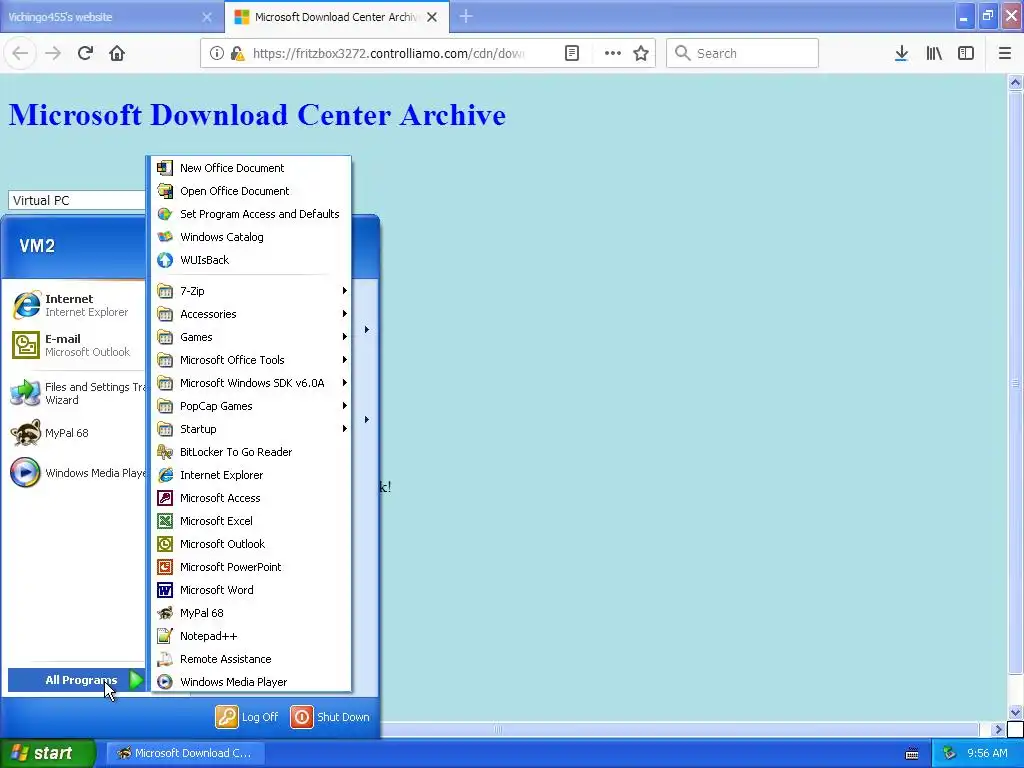Click the Windows start button

[x=48, y=753]
